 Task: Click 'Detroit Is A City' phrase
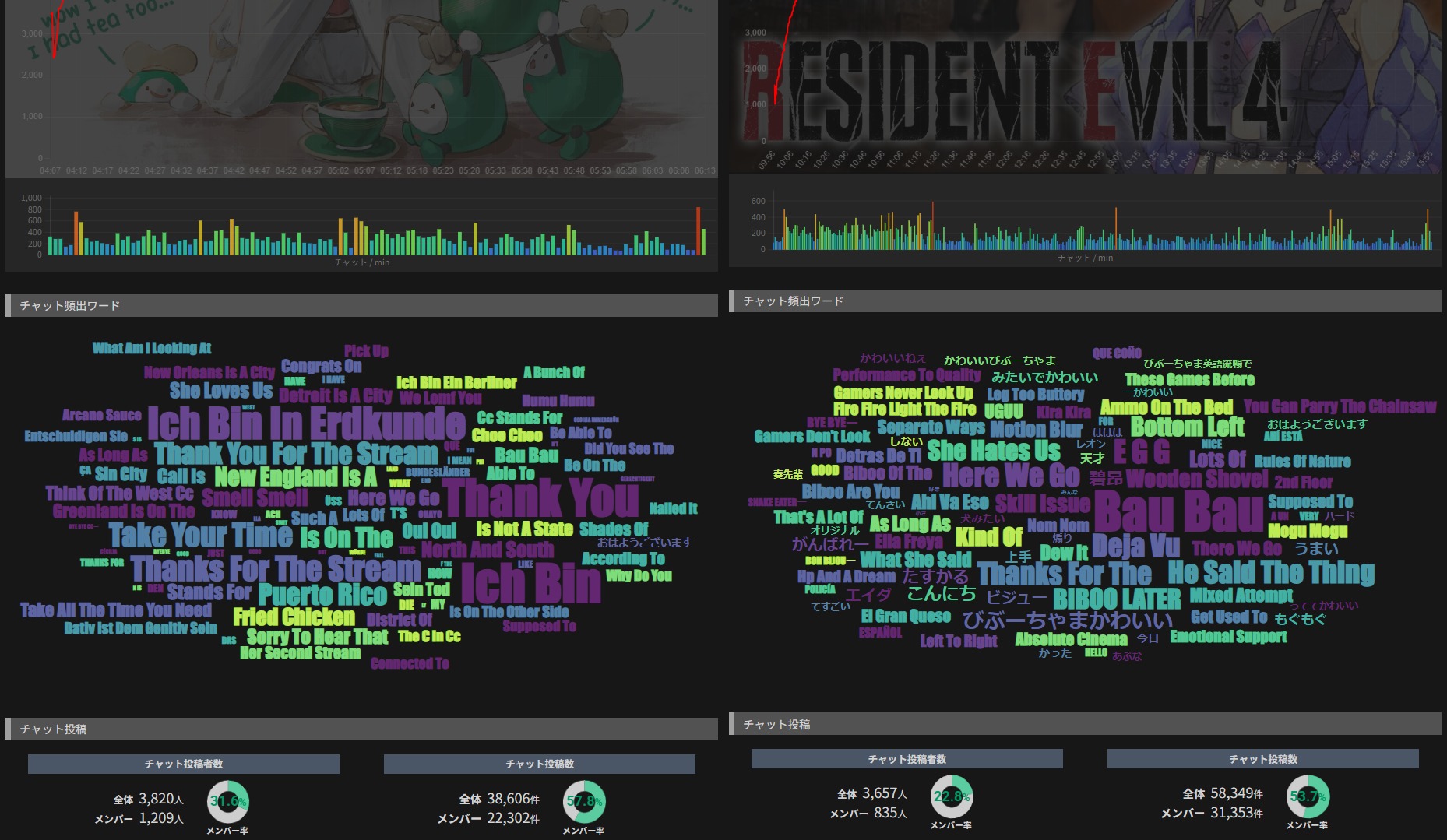pos(336,395)
